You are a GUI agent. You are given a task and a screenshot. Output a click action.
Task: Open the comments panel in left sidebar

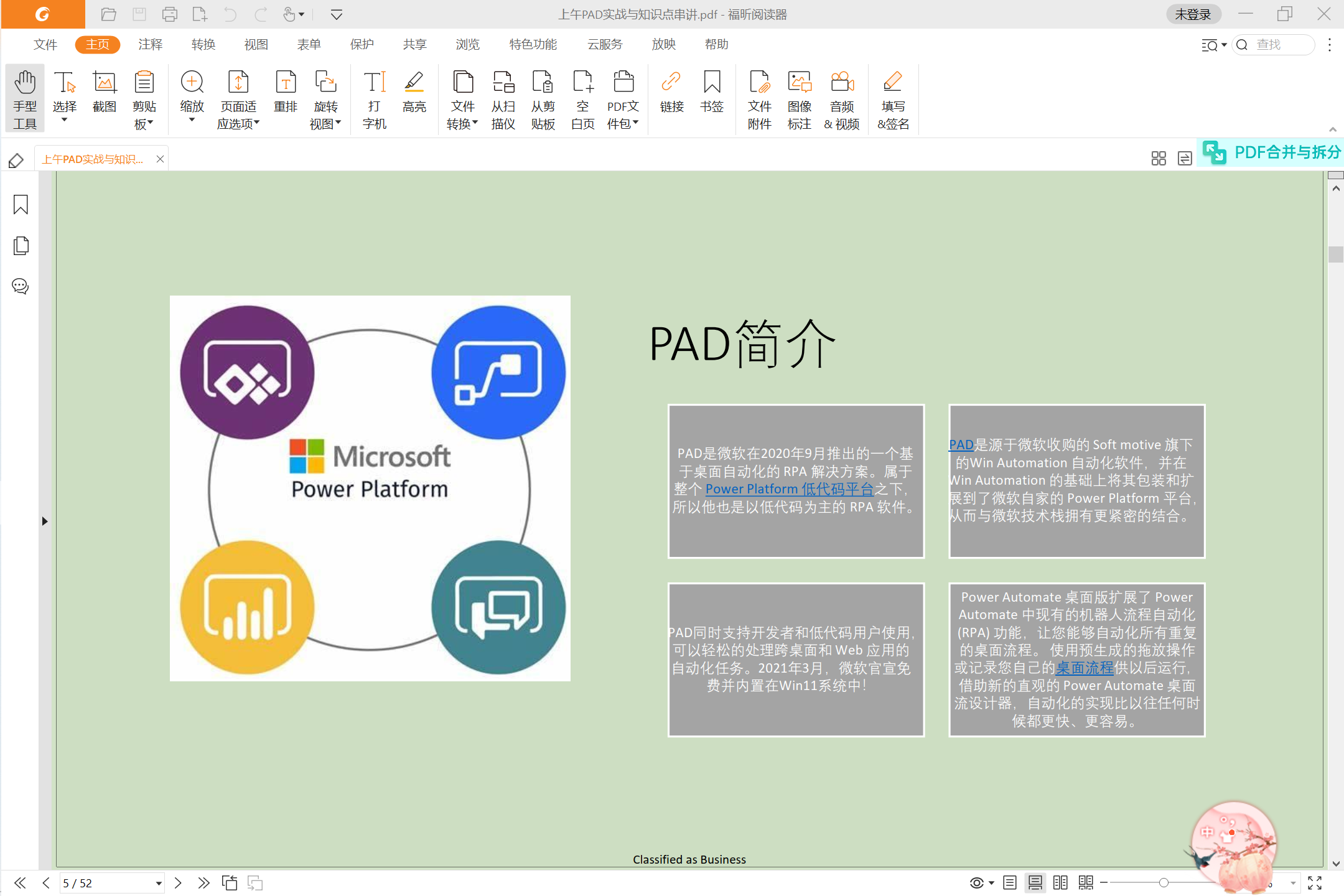[x=21, y=286]
